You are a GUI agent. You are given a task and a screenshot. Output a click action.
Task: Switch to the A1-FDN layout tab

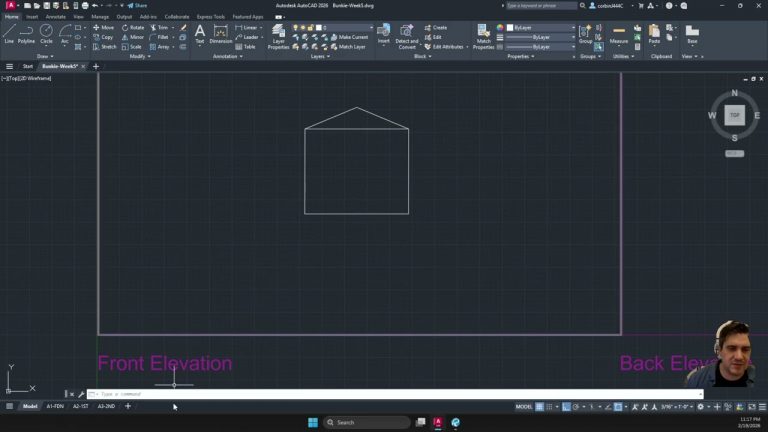[x=56, y=406]
